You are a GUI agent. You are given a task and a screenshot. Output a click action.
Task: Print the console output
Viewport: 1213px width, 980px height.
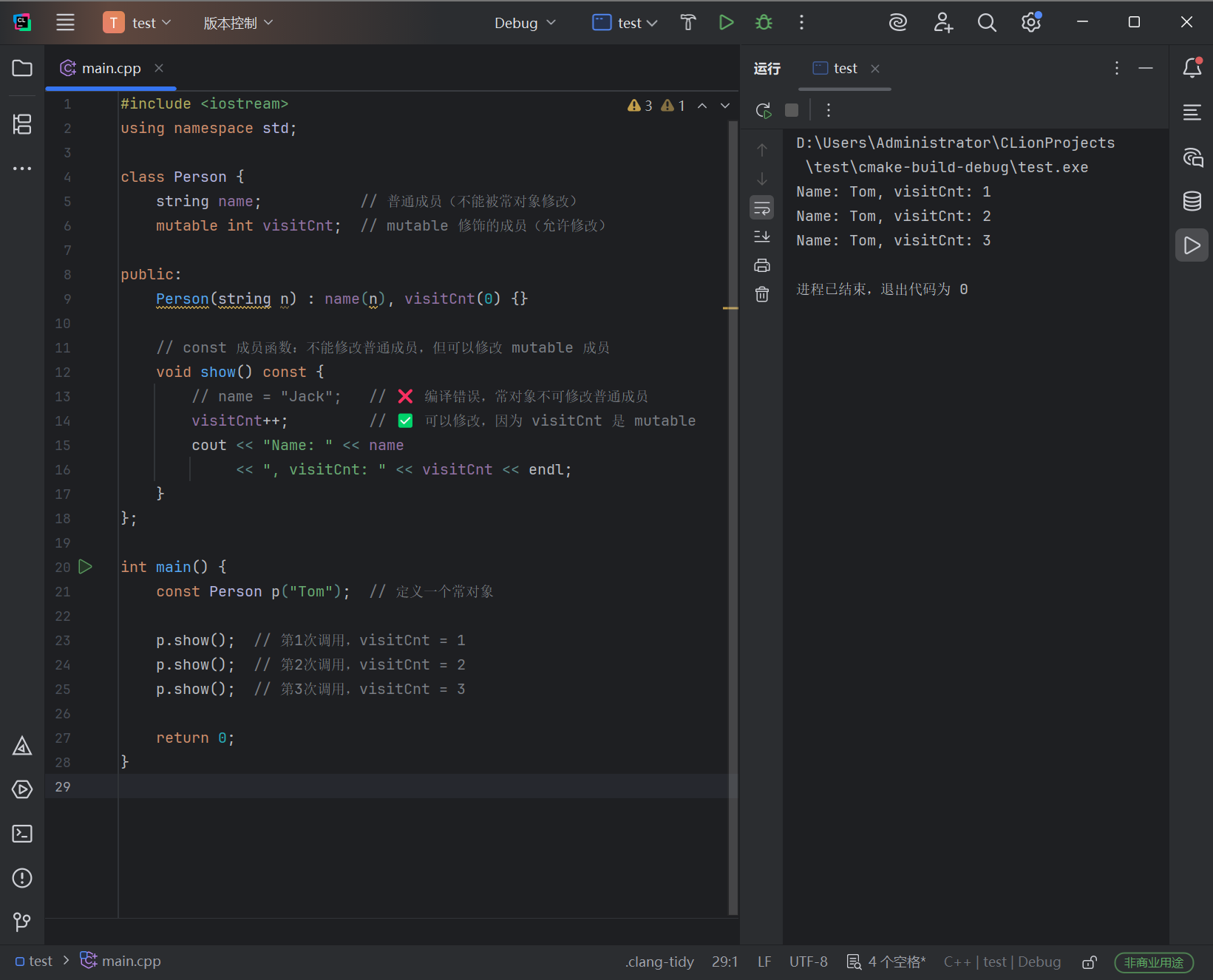click(762, 265)
